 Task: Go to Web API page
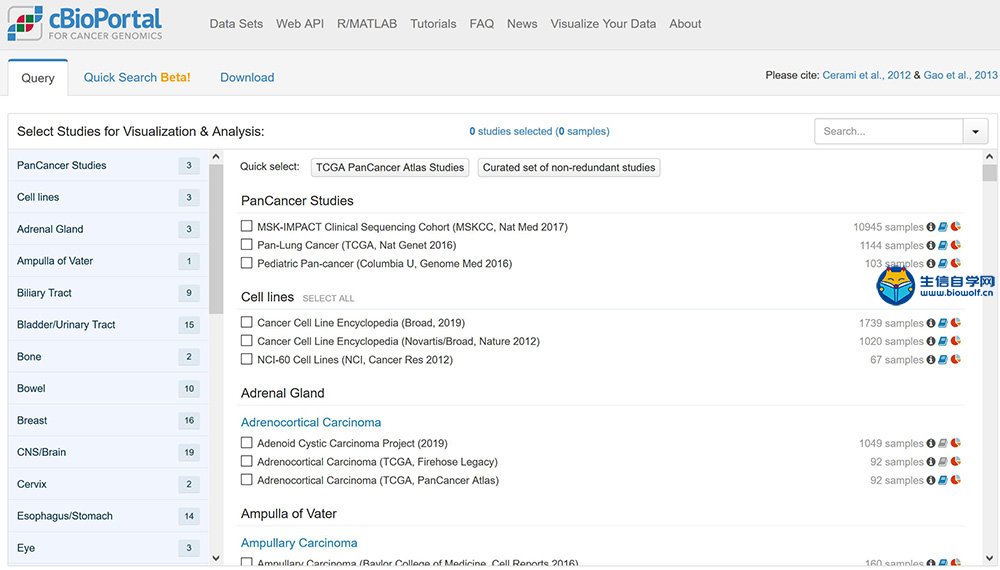(x=300, y=24)
